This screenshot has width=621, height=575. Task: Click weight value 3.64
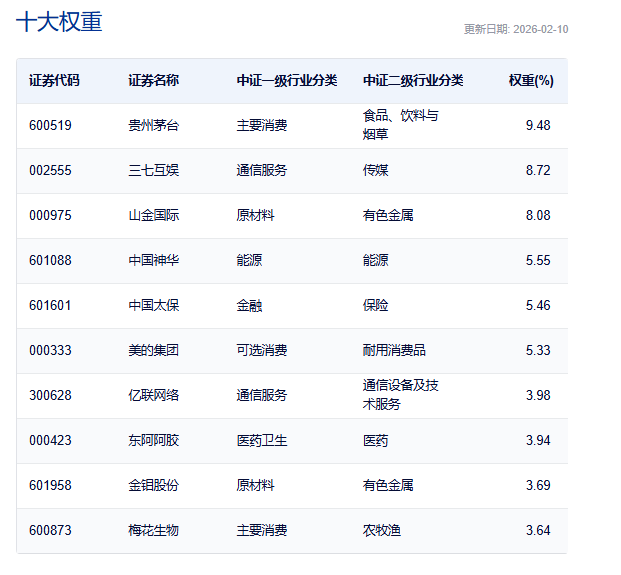tap(538, 531)
